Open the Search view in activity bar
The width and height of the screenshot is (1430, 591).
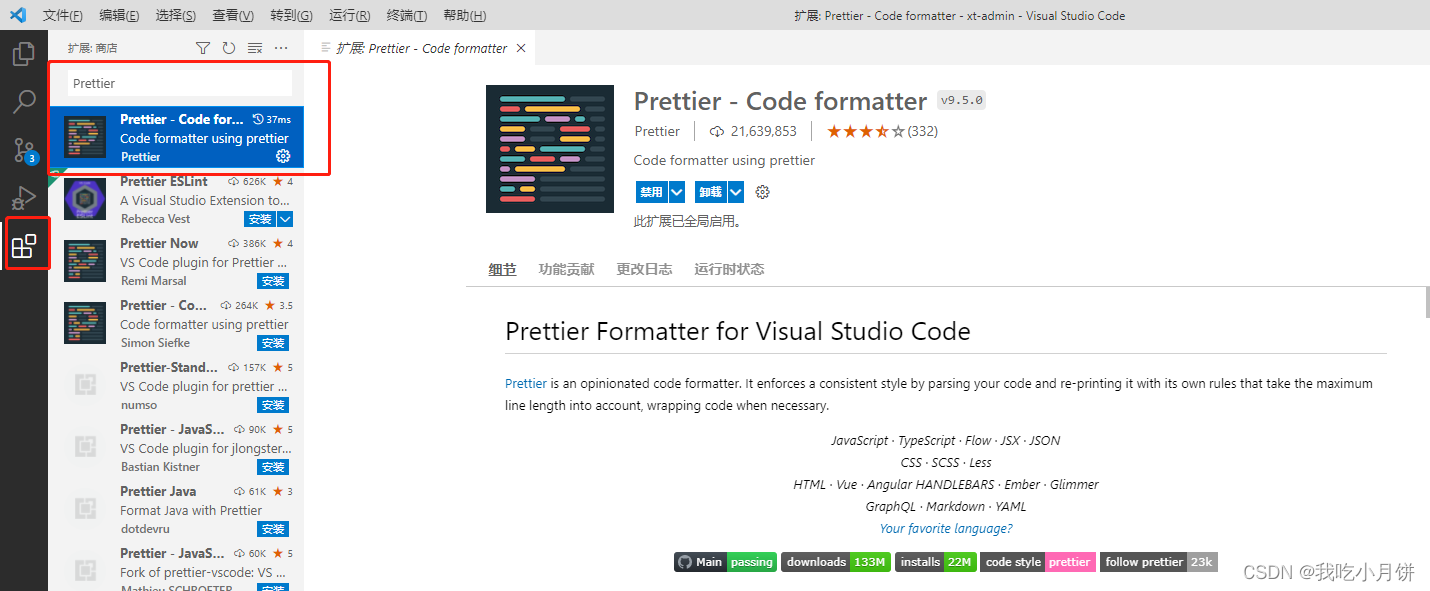pyautogui.click(x=24, y=101)
